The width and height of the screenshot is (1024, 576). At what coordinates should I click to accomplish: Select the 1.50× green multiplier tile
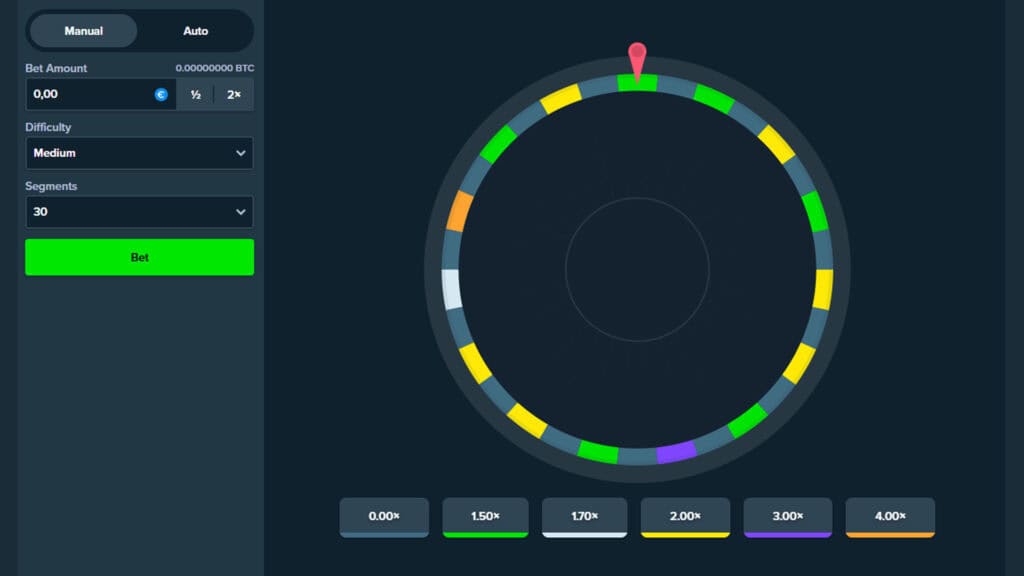click(485, 517)
